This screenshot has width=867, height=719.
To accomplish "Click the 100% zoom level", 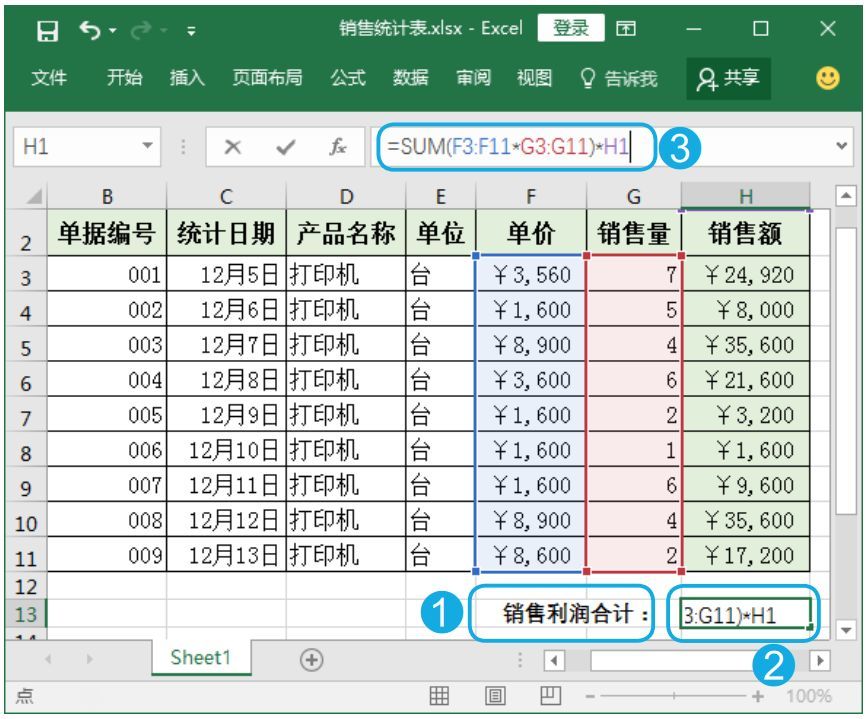I will [x=809, y=696].
